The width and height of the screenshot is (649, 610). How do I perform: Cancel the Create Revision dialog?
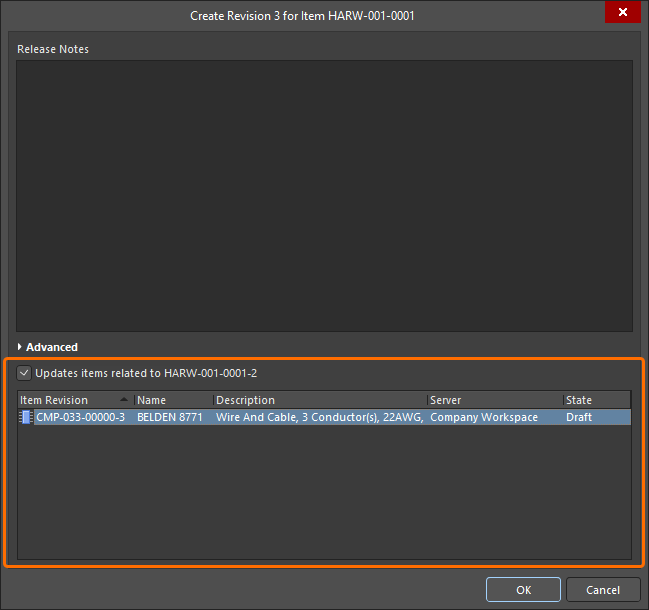pos(603,590)
